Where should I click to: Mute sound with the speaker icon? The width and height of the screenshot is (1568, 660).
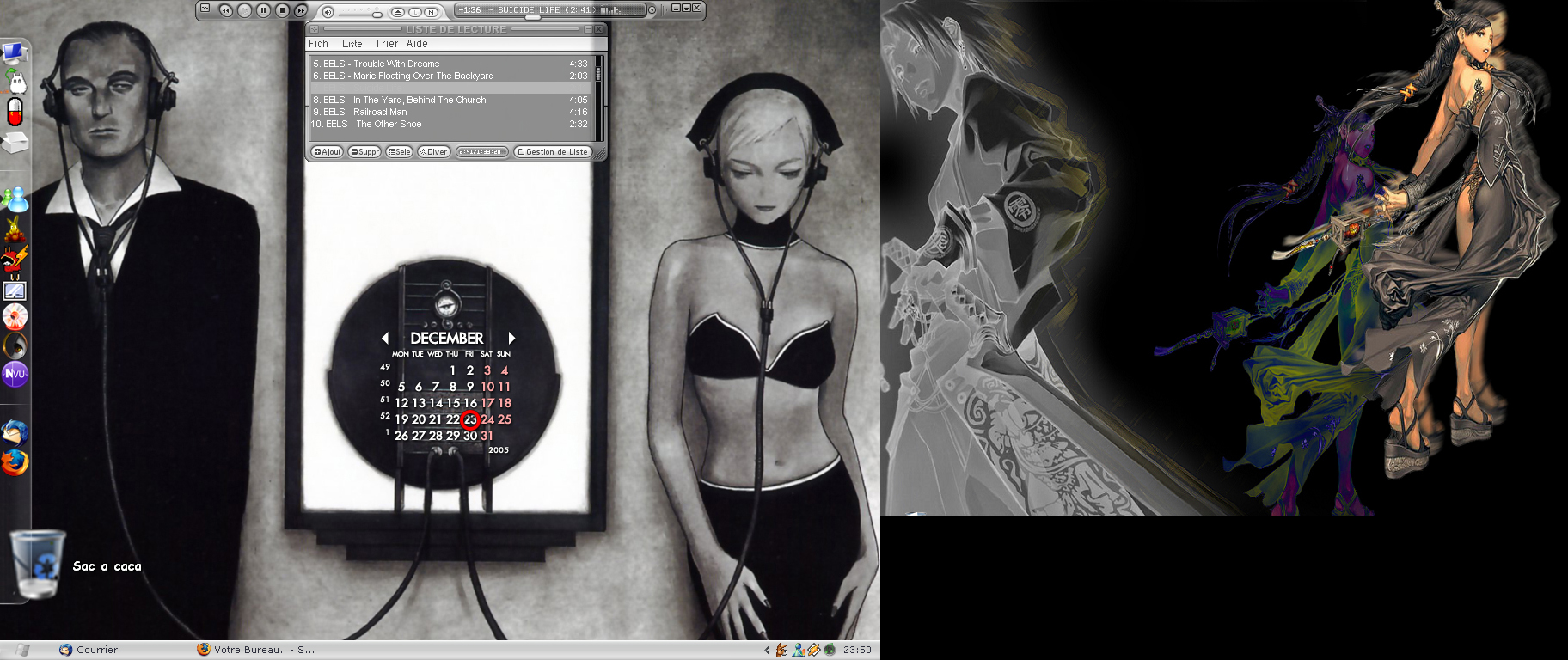point(328,12)
